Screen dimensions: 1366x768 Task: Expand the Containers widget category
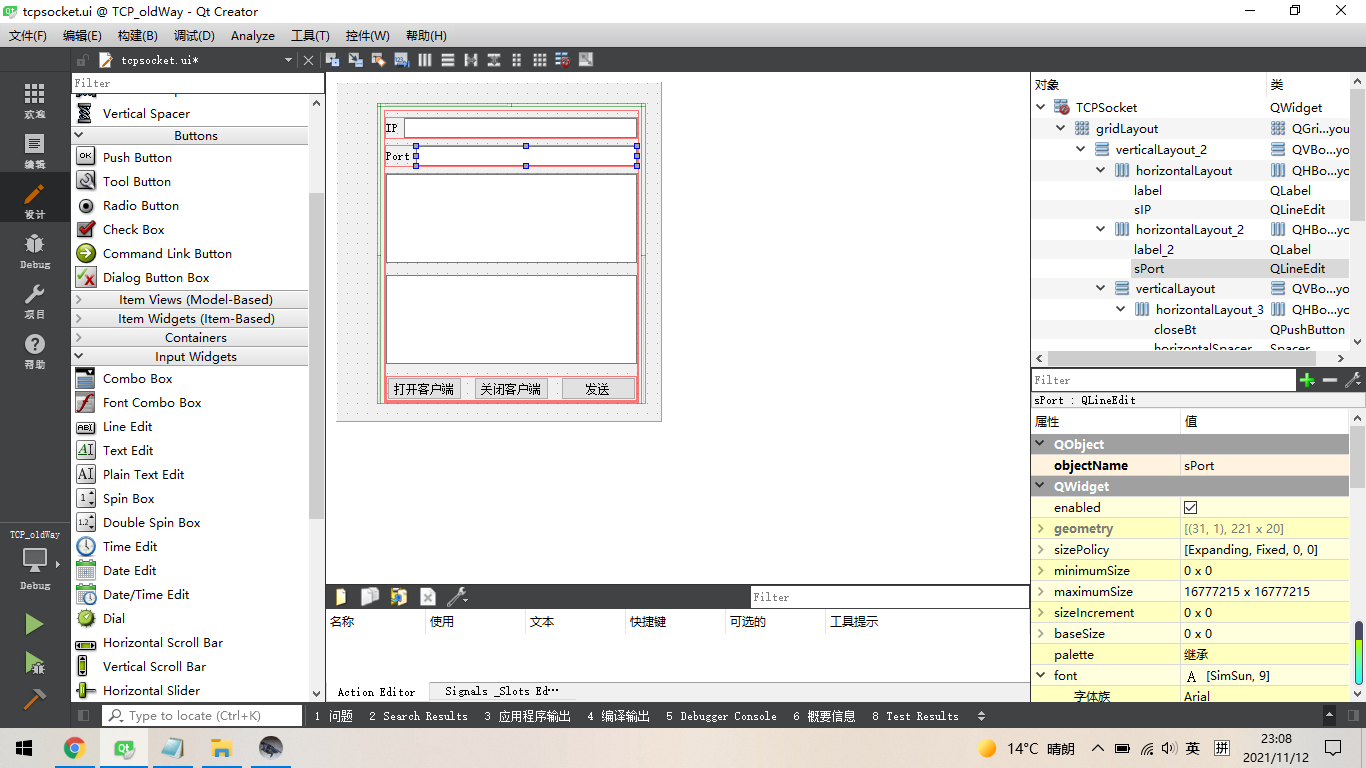point(190,337)
